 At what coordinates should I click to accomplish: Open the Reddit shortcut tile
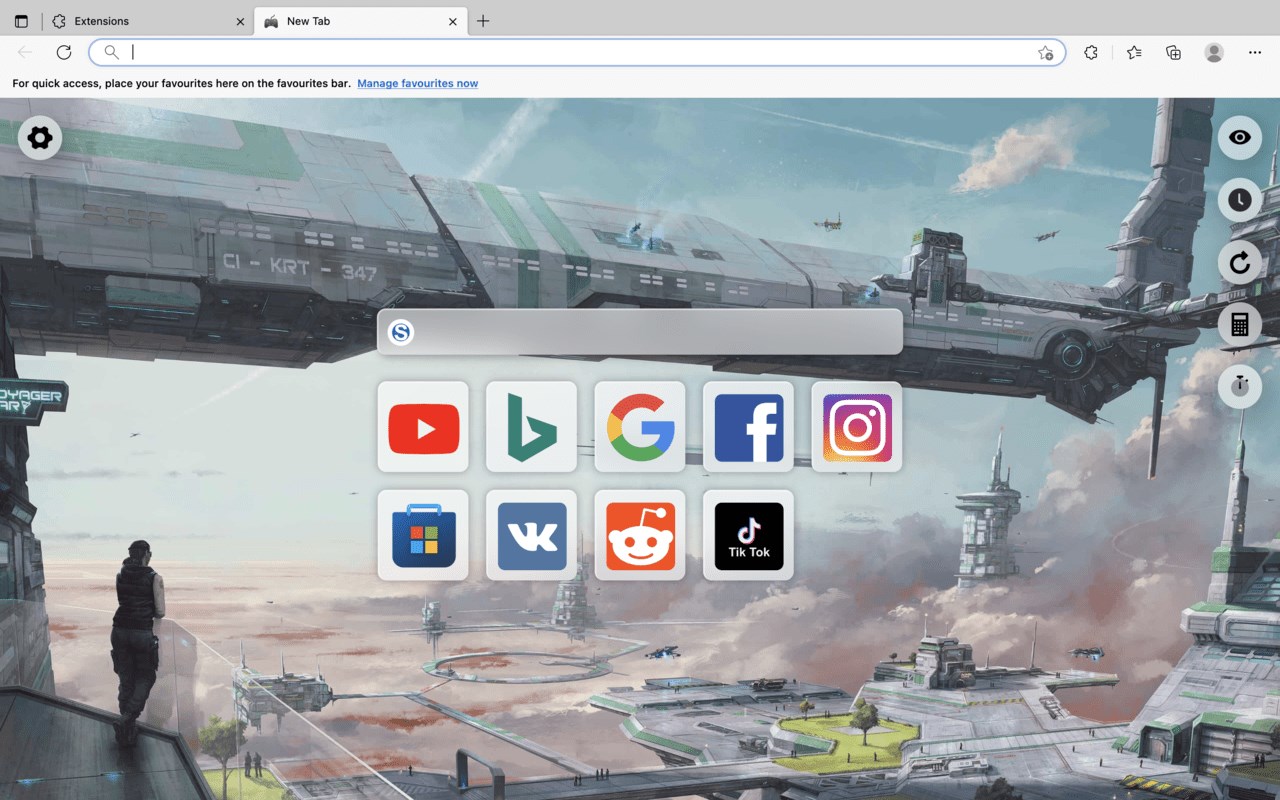(640, 535)
